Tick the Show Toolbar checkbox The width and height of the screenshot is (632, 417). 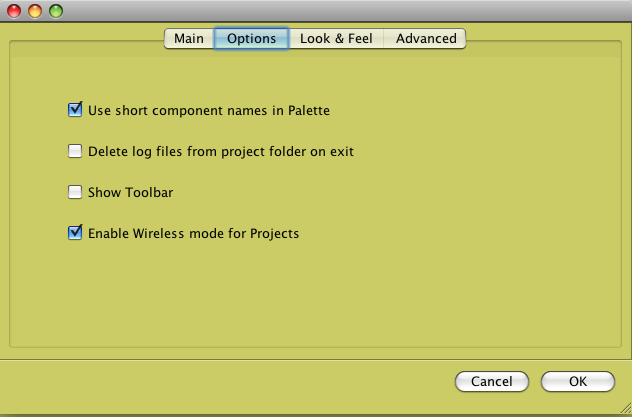pos(75,192)
